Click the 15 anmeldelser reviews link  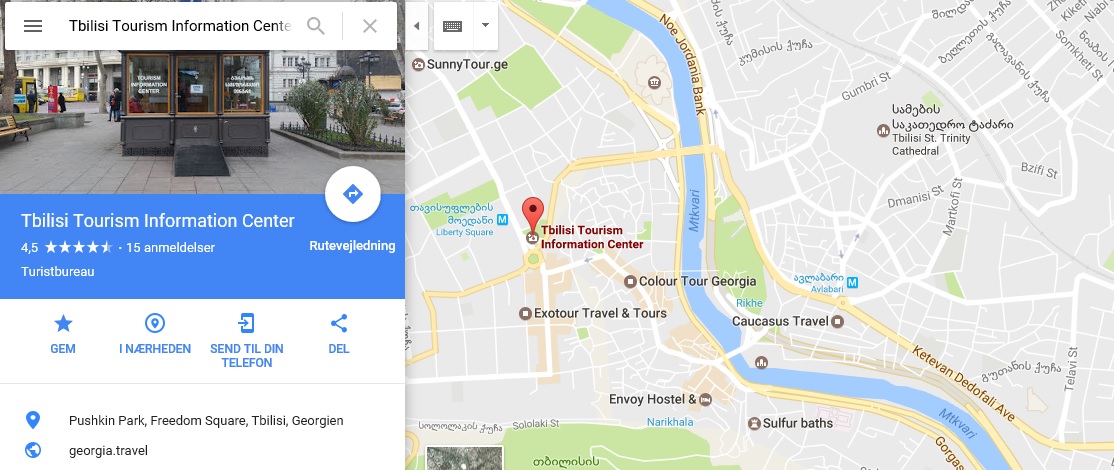click(x=170, y=248)
